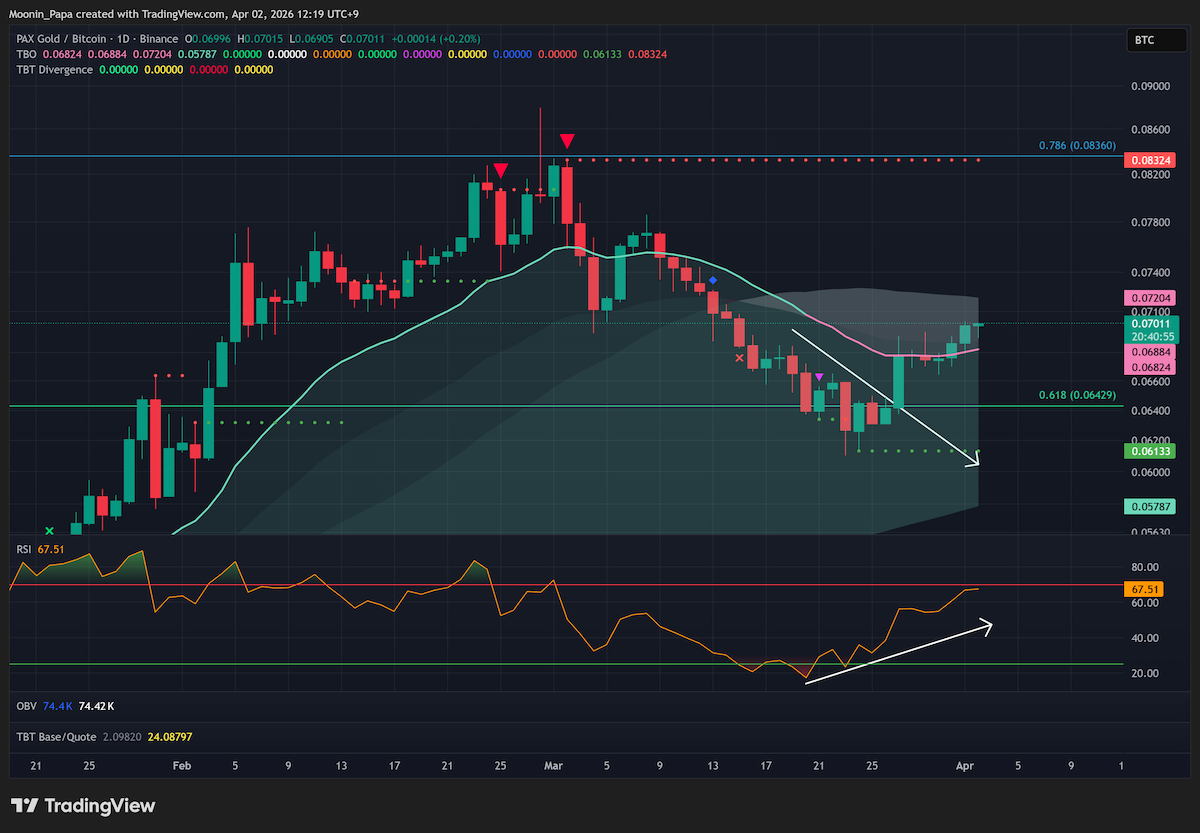This screenshot has height=833, width=1200.
Task: Click the 0.07800 price scale value
Action: click(1150, 222)
